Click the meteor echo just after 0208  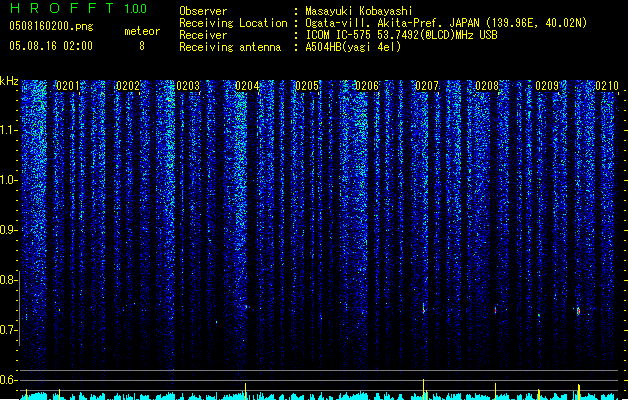tap(495, 310)
